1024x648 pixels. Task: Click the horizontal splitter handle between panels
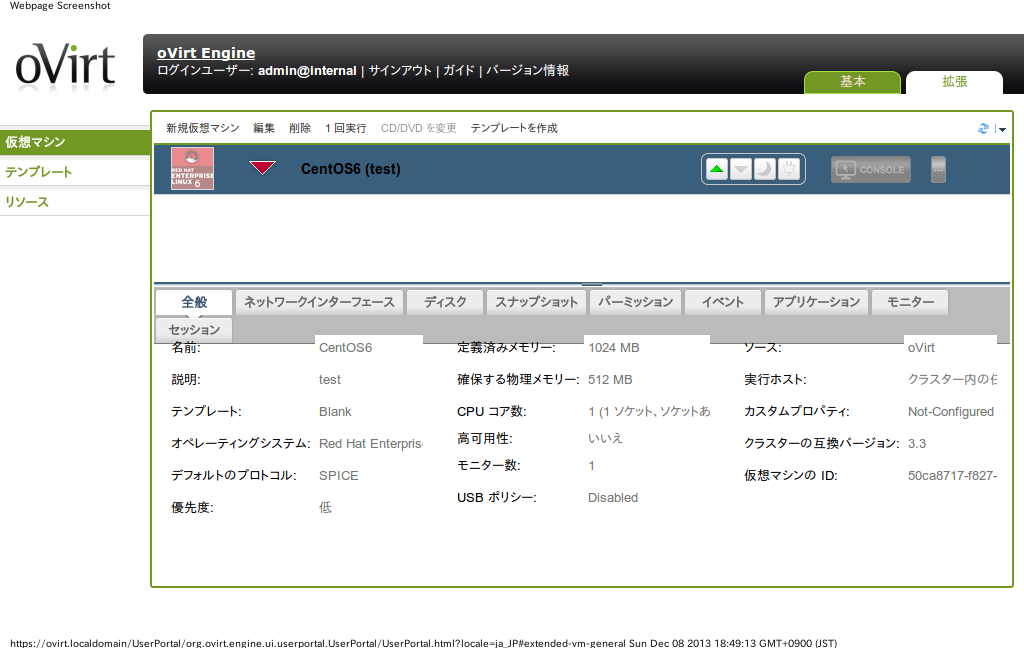(591, 285)
